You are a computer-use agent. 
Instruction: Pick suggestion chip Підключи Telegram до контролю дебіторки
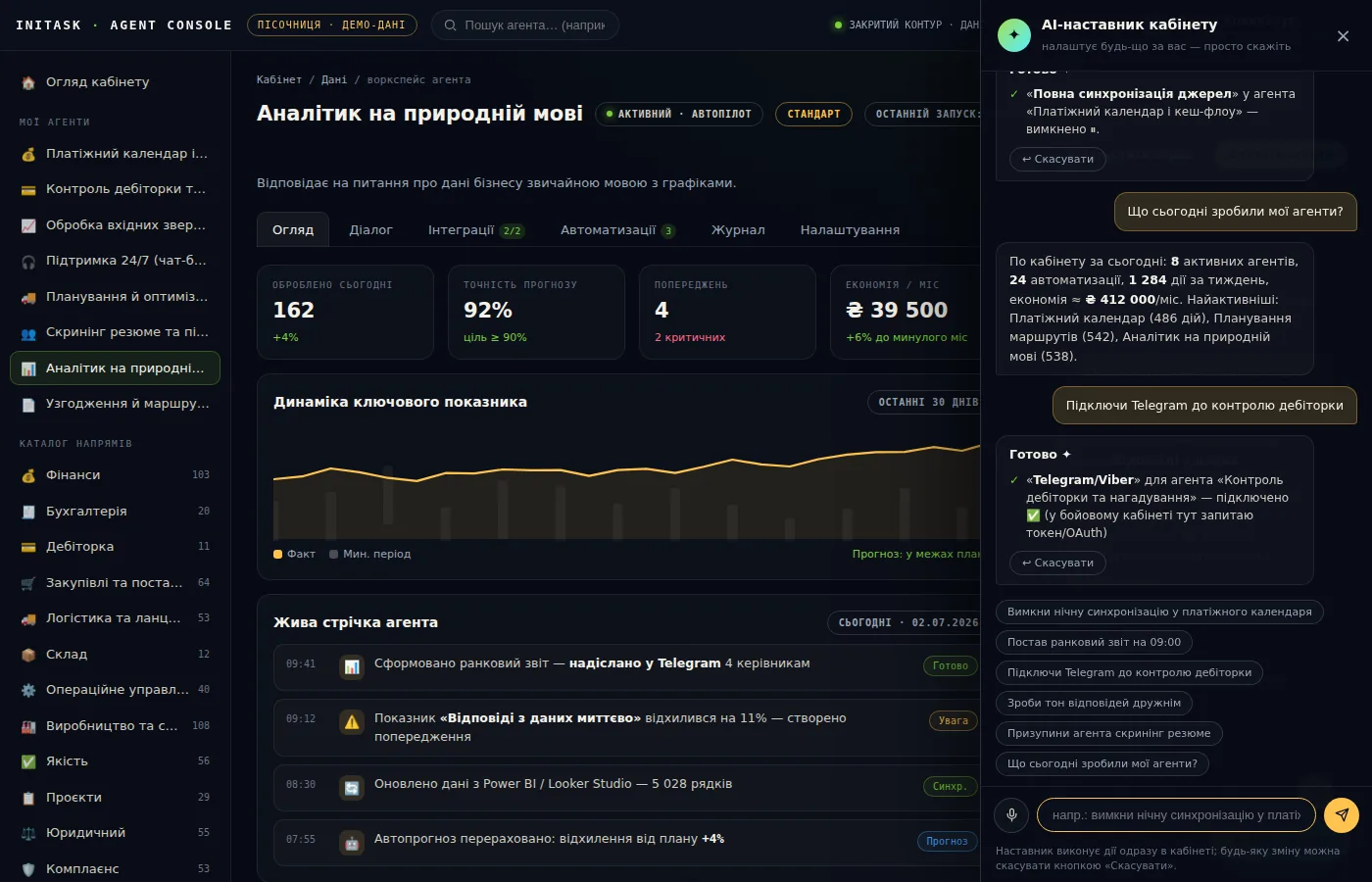[1129, 672]
